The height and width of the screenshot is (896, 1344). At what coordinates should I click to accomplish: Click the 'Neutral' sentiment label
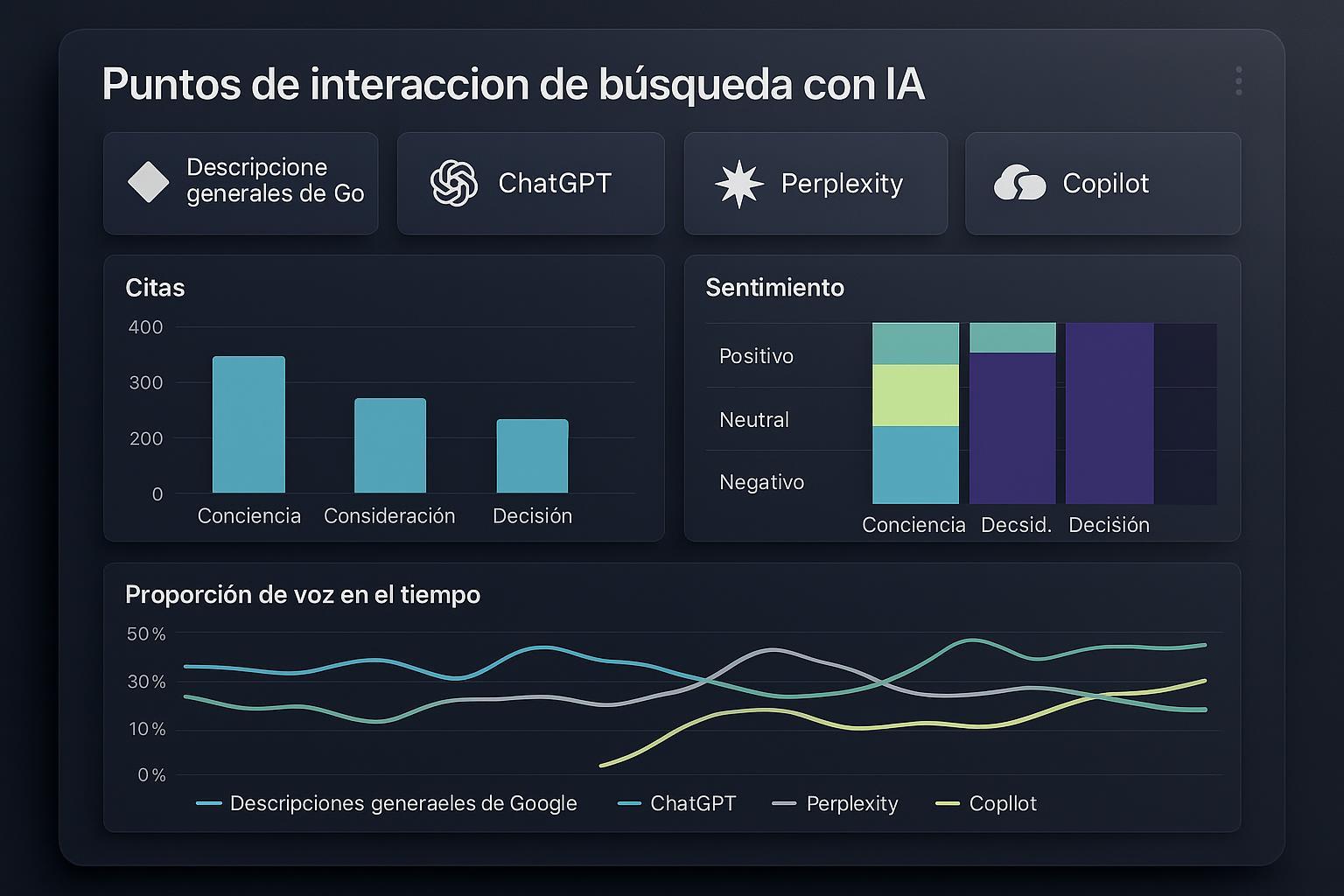click(754, 420)
